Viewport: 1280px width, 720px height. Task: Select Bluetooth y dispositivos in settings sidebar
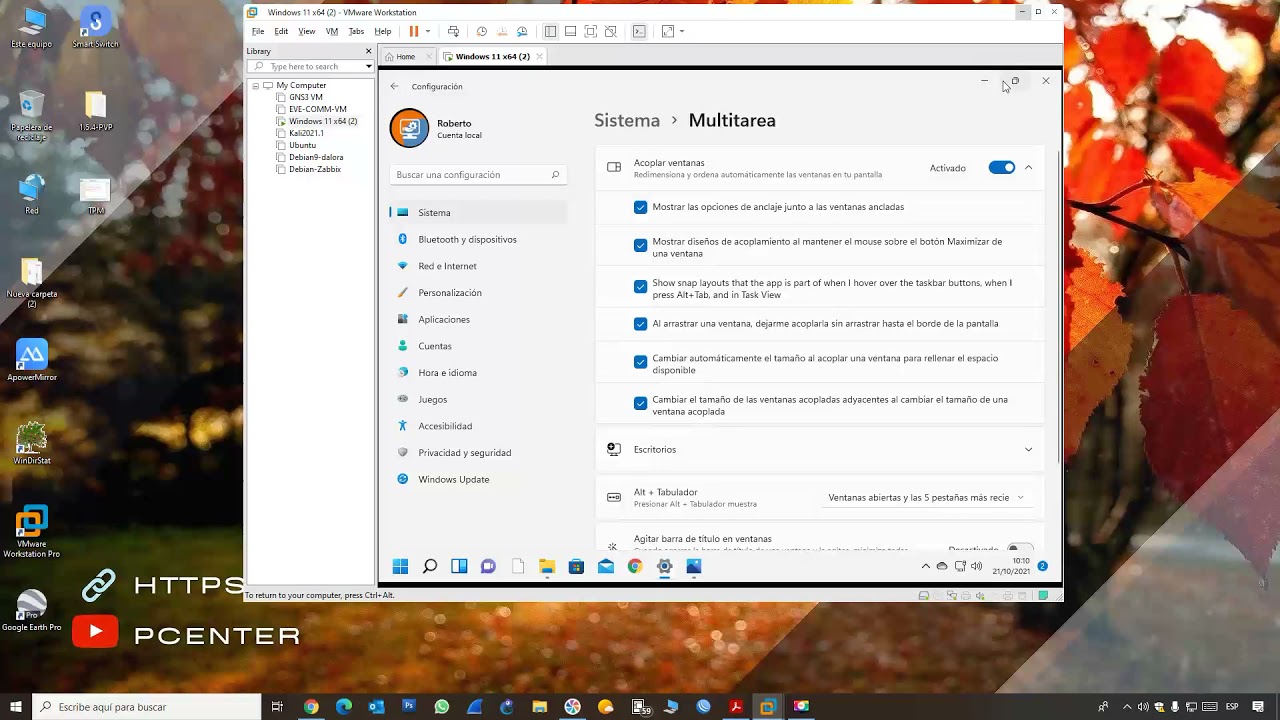coord(467,239)
